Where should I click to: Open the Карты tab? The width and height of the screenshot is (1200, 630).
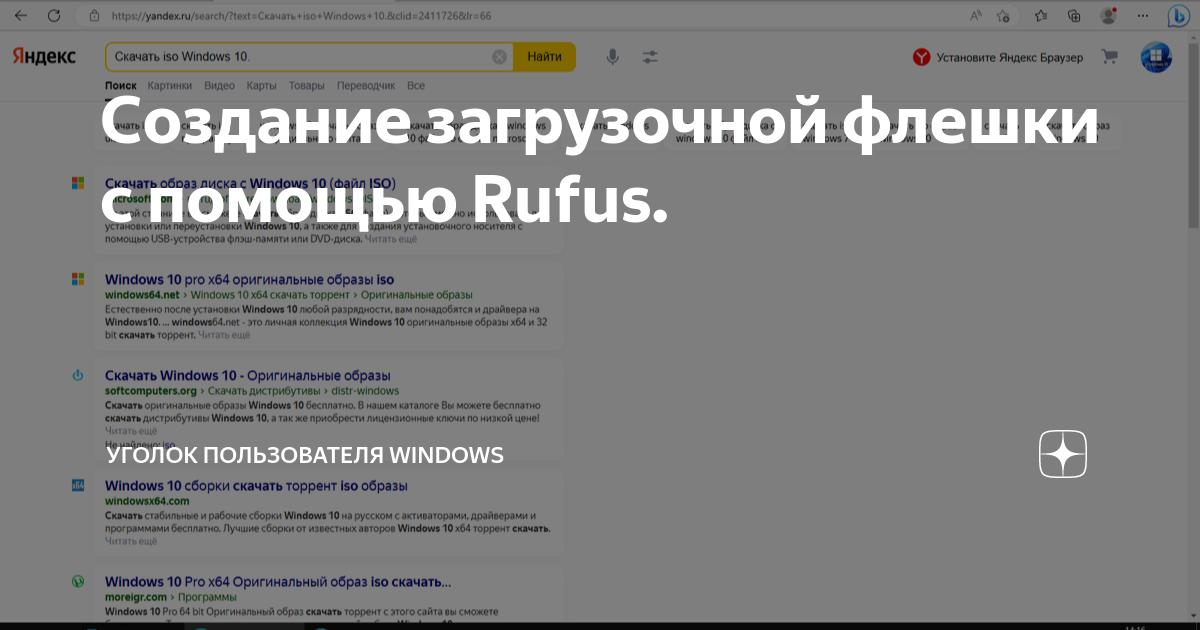[261, 86]
